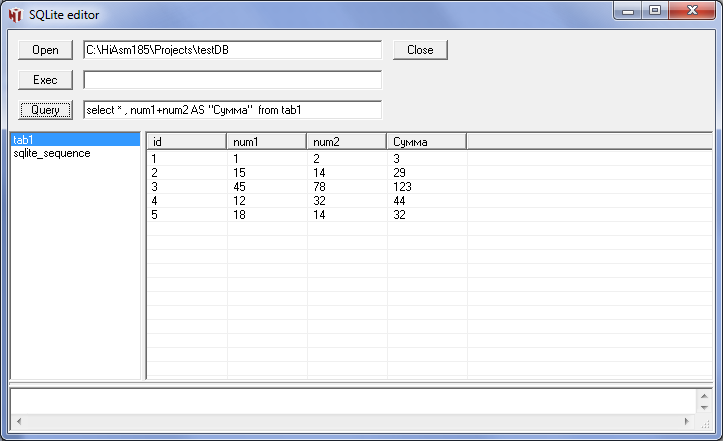Click the id column header
Screen dimensions: 723x441
coord(186,142)
